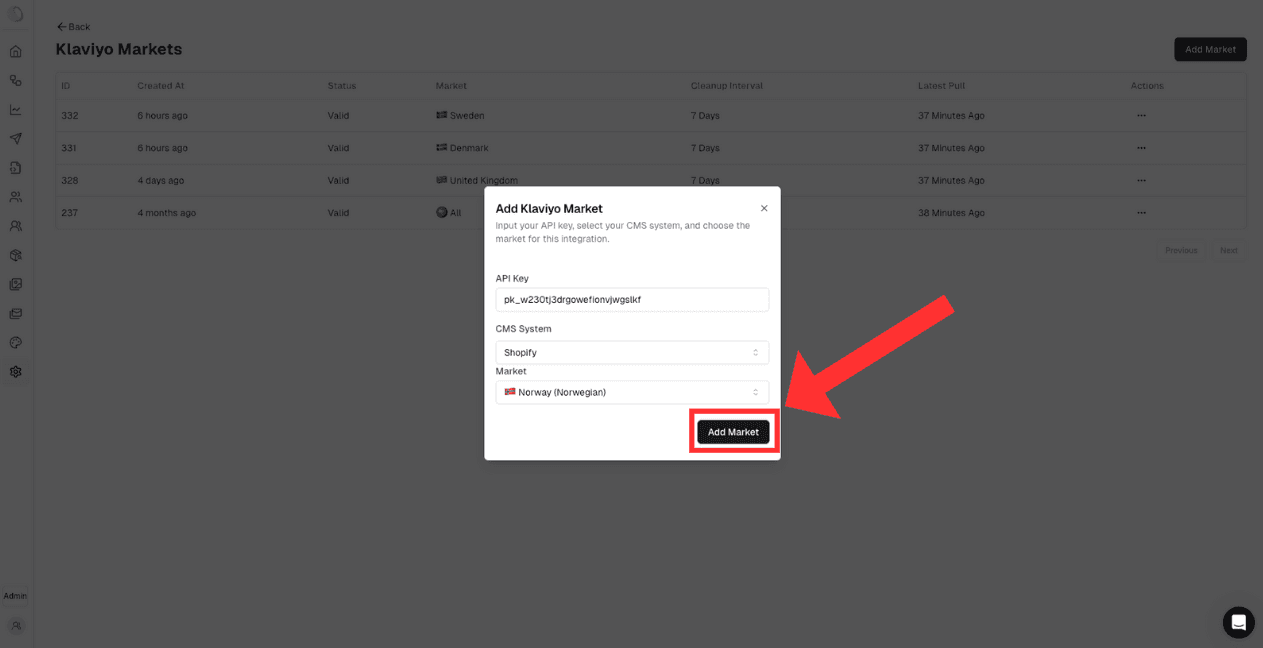This screenshot has height=648, width=1263.
Task: Open actions menu for market ID 328
Action: click(x=1141, y=181)
